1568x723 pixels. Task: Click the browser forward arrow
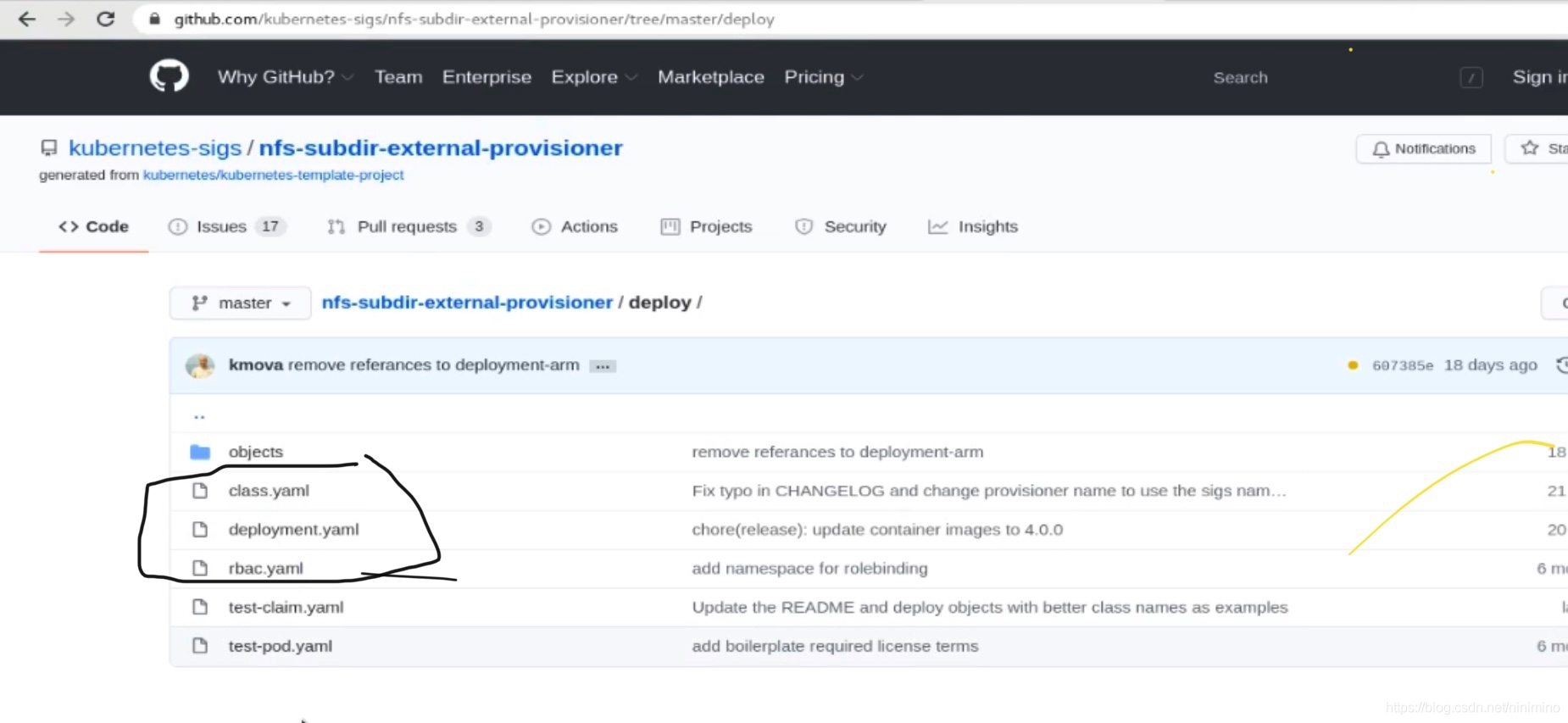coord(66,19)
